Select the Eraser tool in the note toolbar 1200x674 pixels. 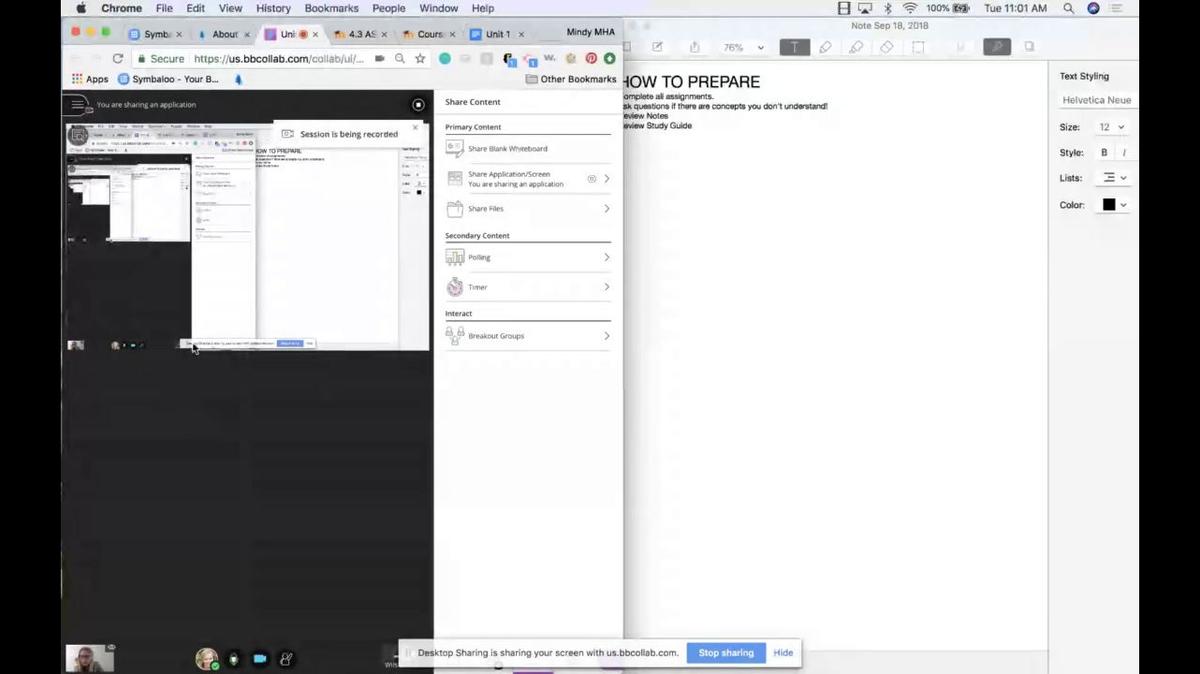pos(887,47)
